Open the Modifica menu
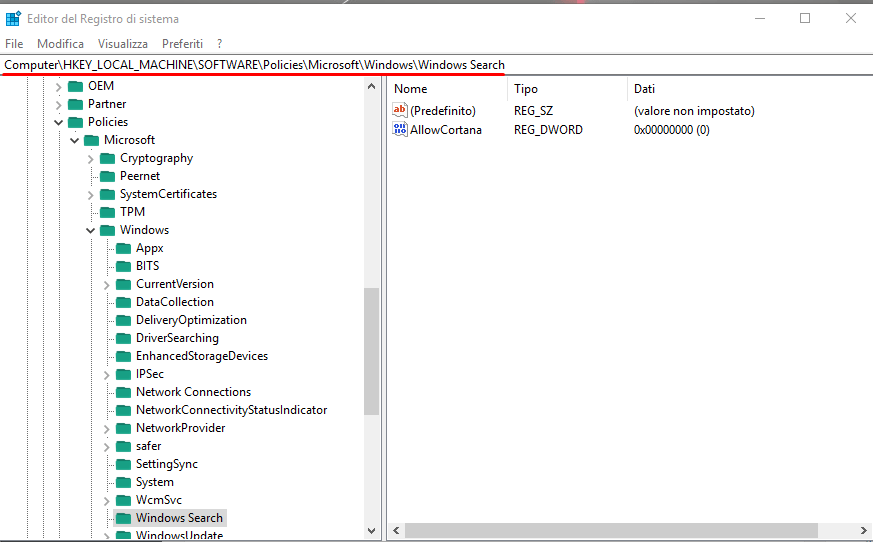Screen dimensions: 873x542 60,43
